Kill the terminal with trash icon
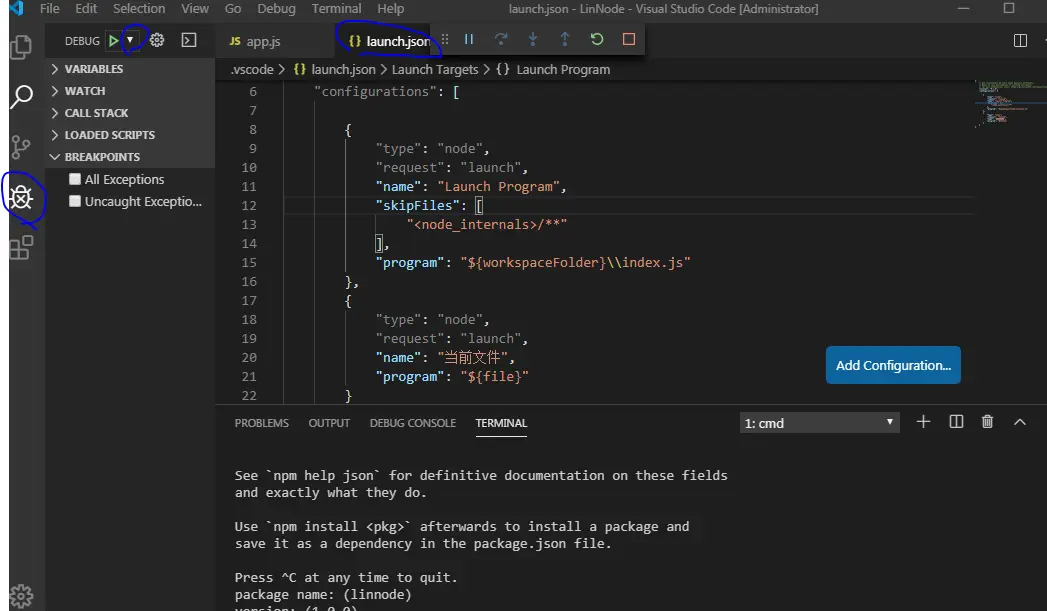Screen dimensions: 1047x611 point(988,421)
